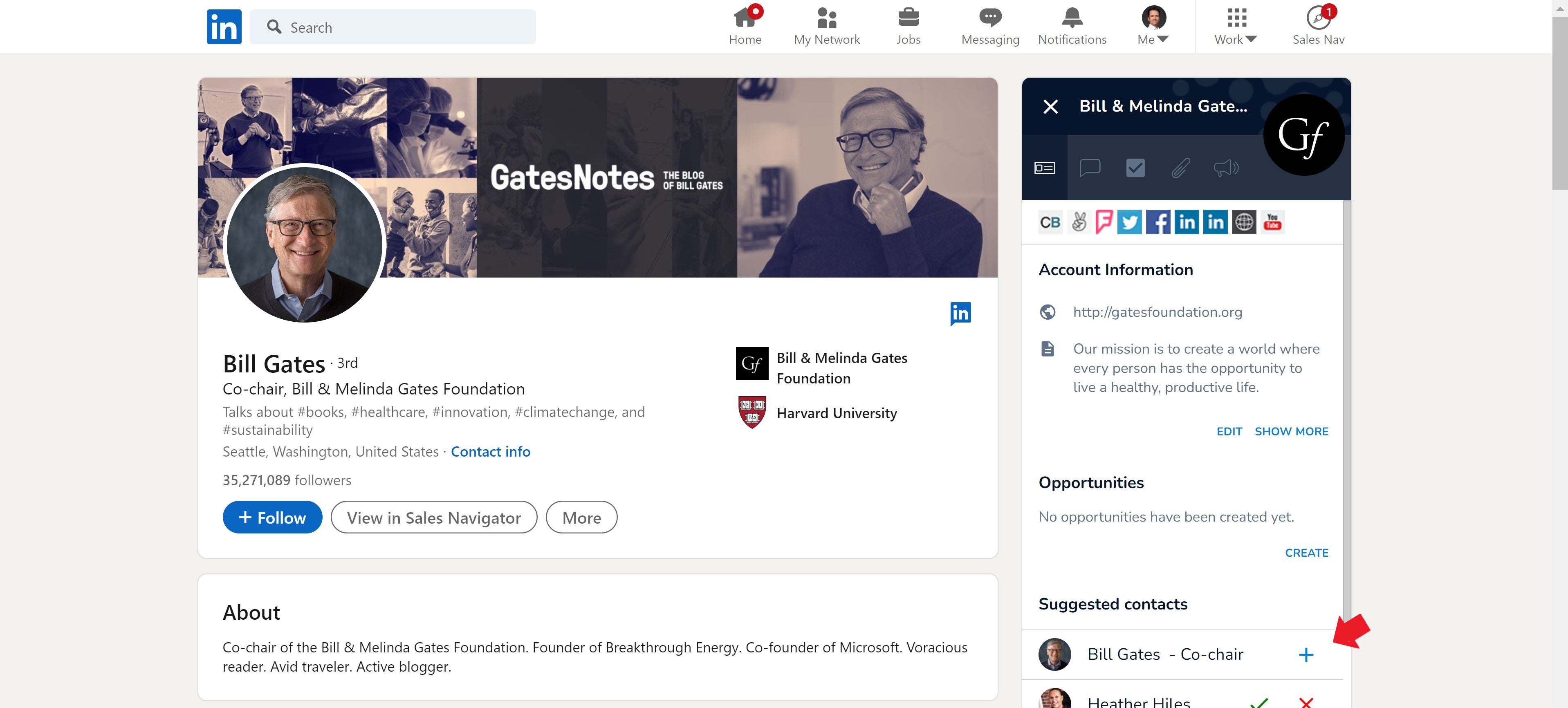This screenshot has width=1568, height=708.
Task: Click the LinkedIn badge on profile card
Action: coord(960,314)
